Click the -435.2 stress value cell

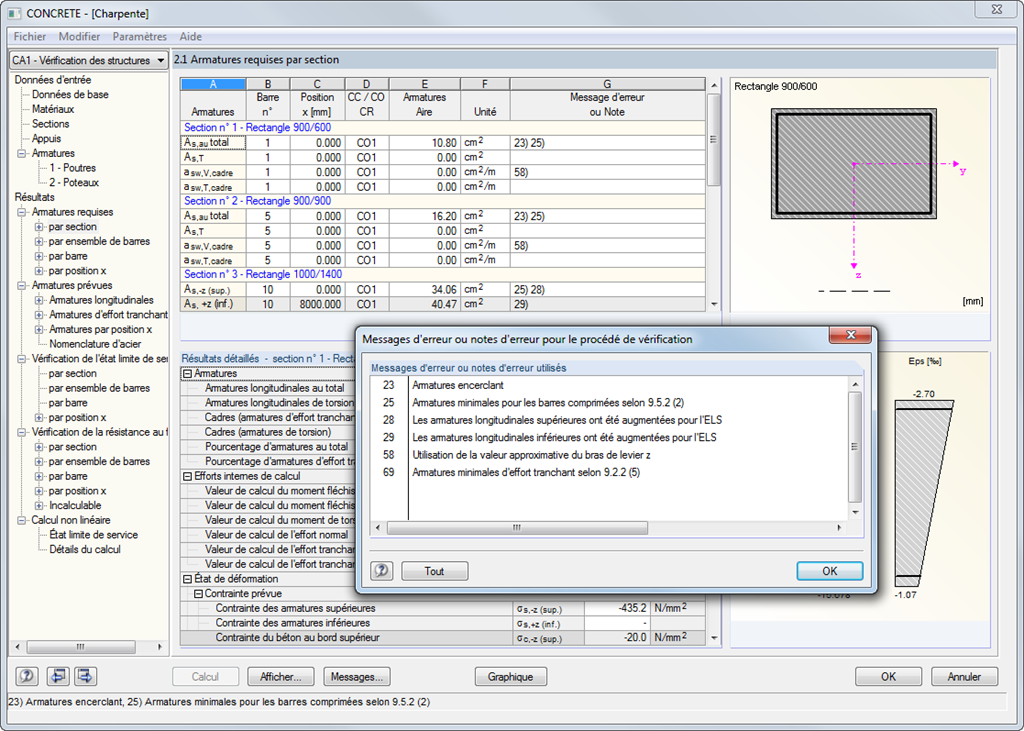[616, 608]
